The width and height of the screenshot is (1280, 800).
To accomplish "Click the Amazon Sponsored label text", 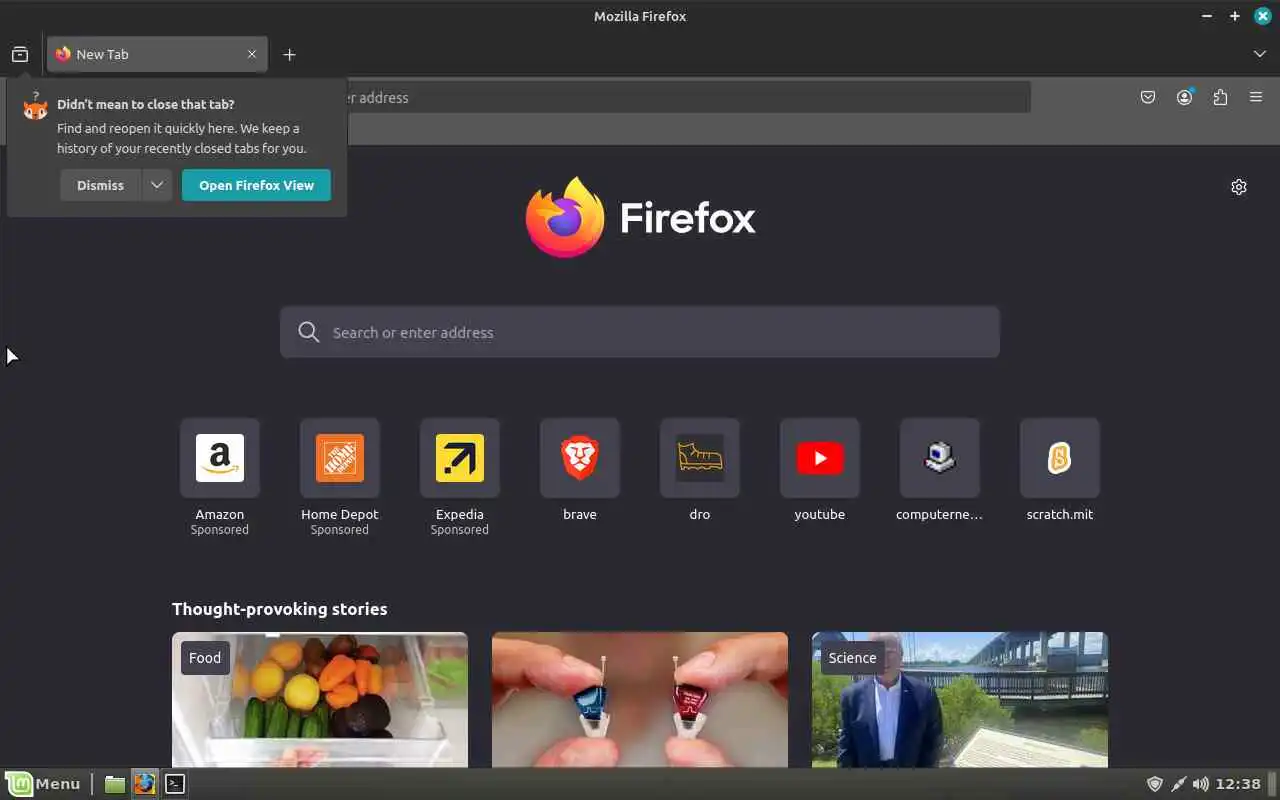I will (220, 530).
